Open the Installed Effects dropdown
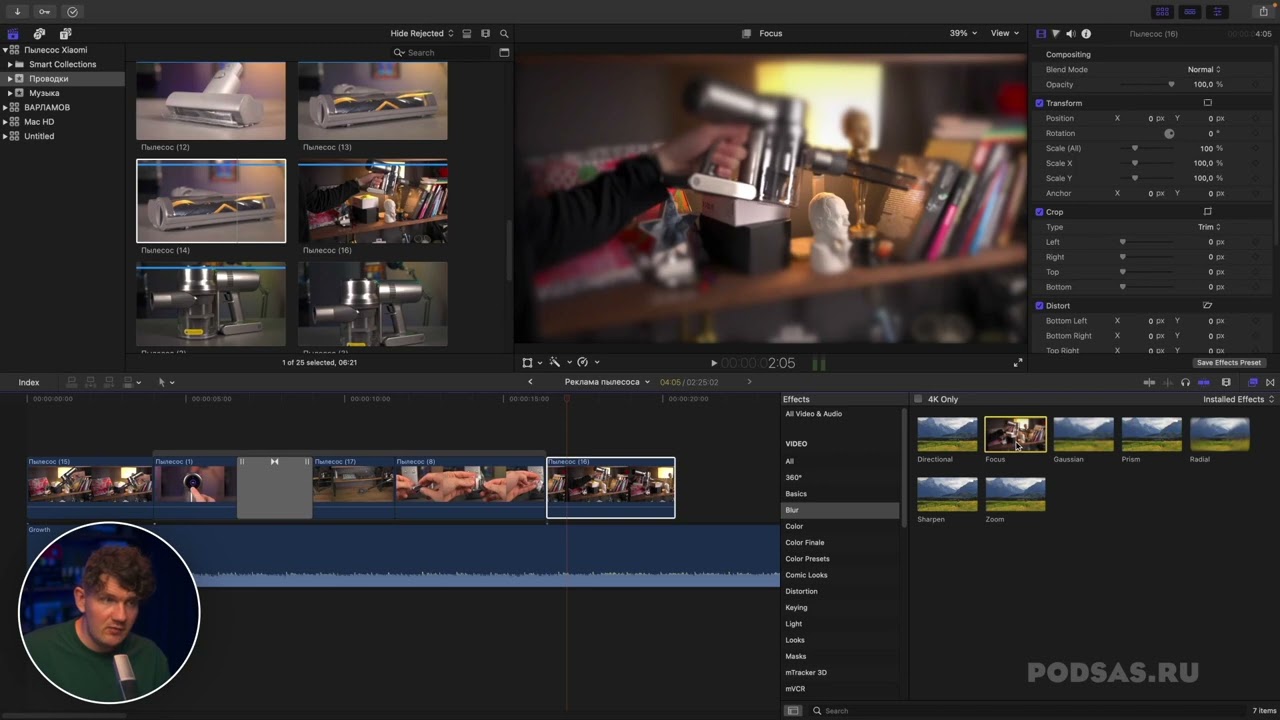 [x=1238, y=399]
